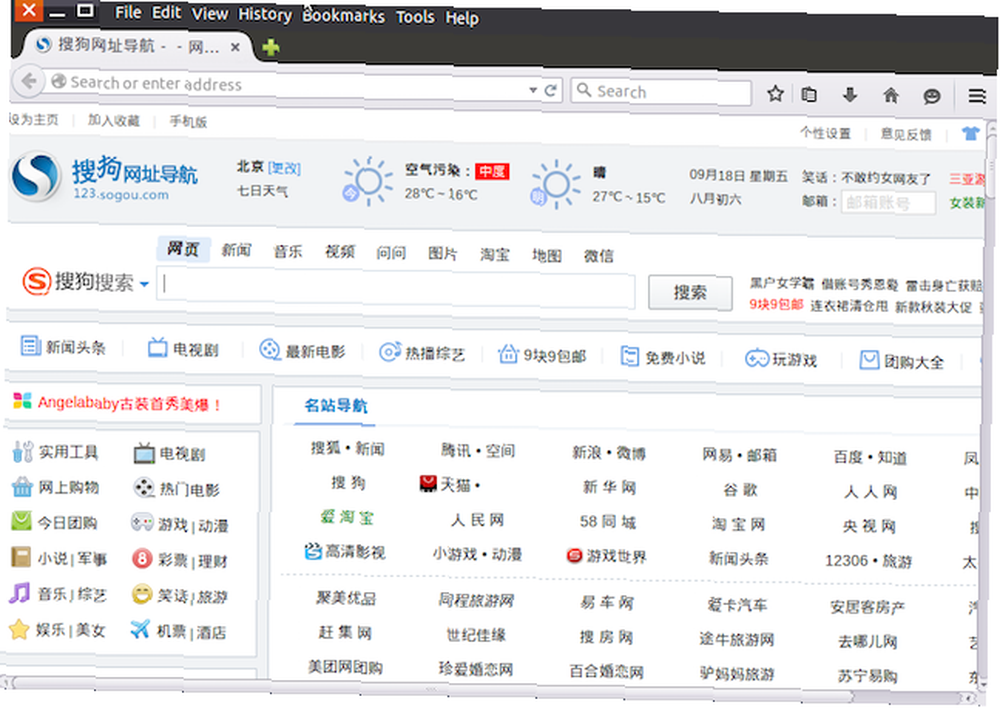Switch to the 图片 search tab
The width and height of the screenshot is (1000, 708).
pyautogui.click(x=443, y=254)
